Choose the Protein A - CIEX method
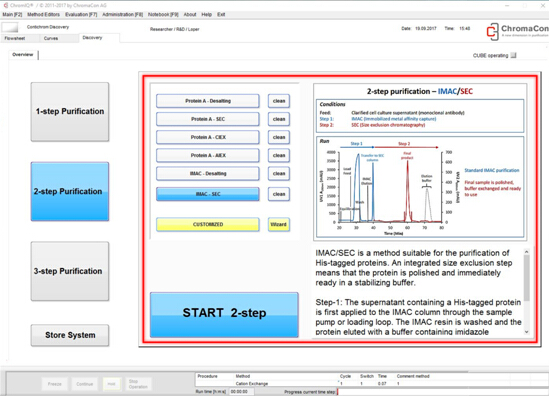The image size is (549, 396). [208, 137]
